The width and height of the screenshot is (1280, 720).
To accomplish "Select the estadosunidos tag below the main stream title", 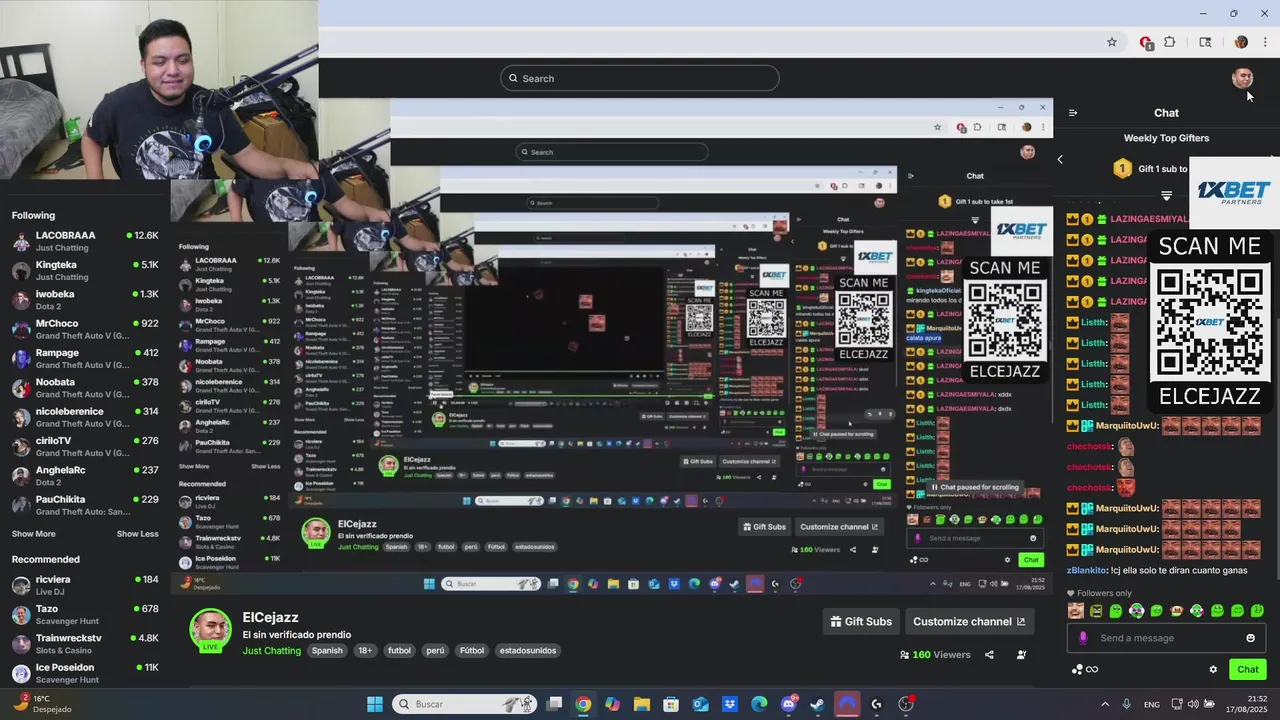I will (x=528, y=651).
